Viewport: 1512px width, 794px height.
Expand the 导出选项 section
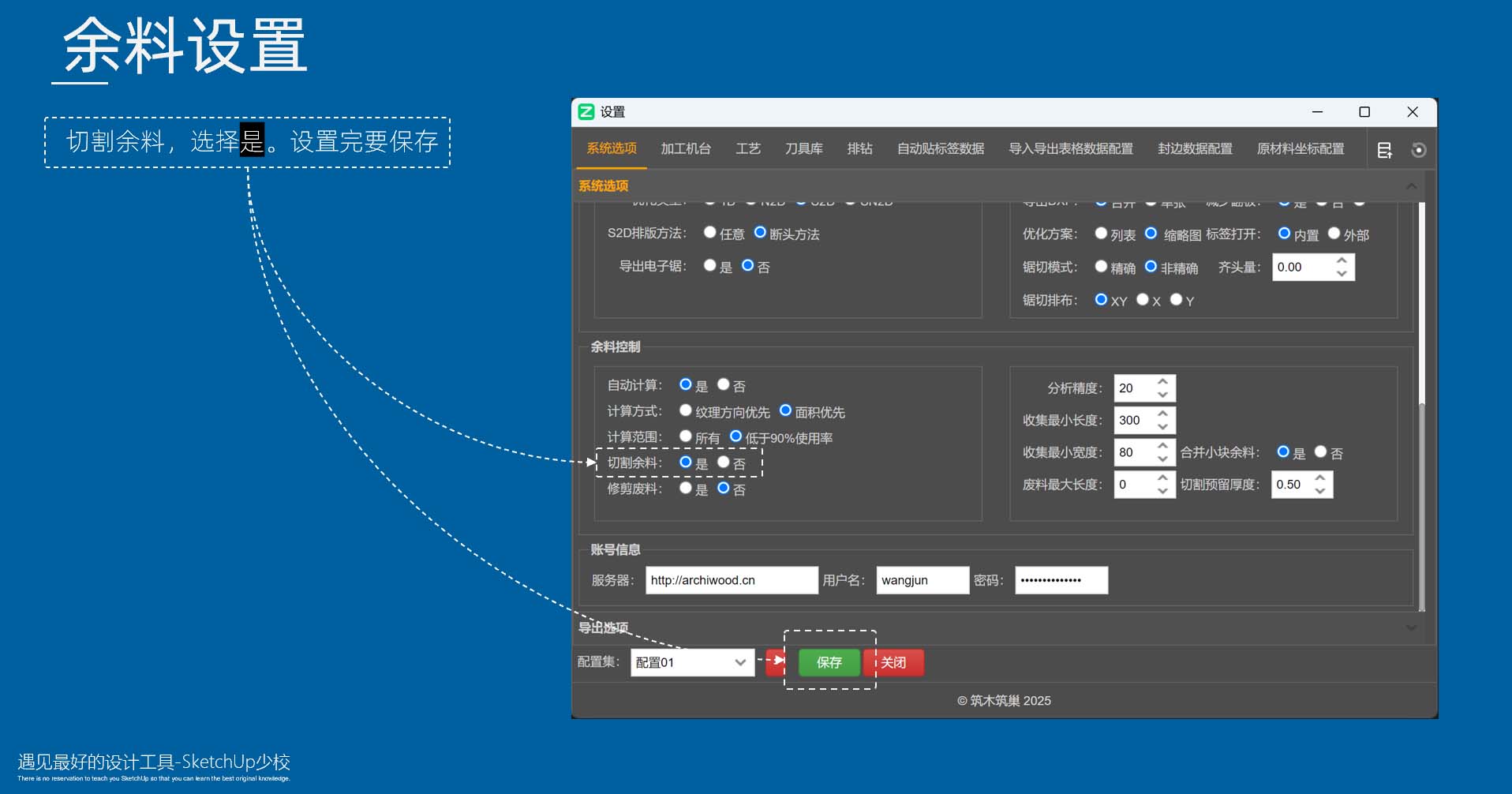pyautogui.click(x=1411, y=628)
